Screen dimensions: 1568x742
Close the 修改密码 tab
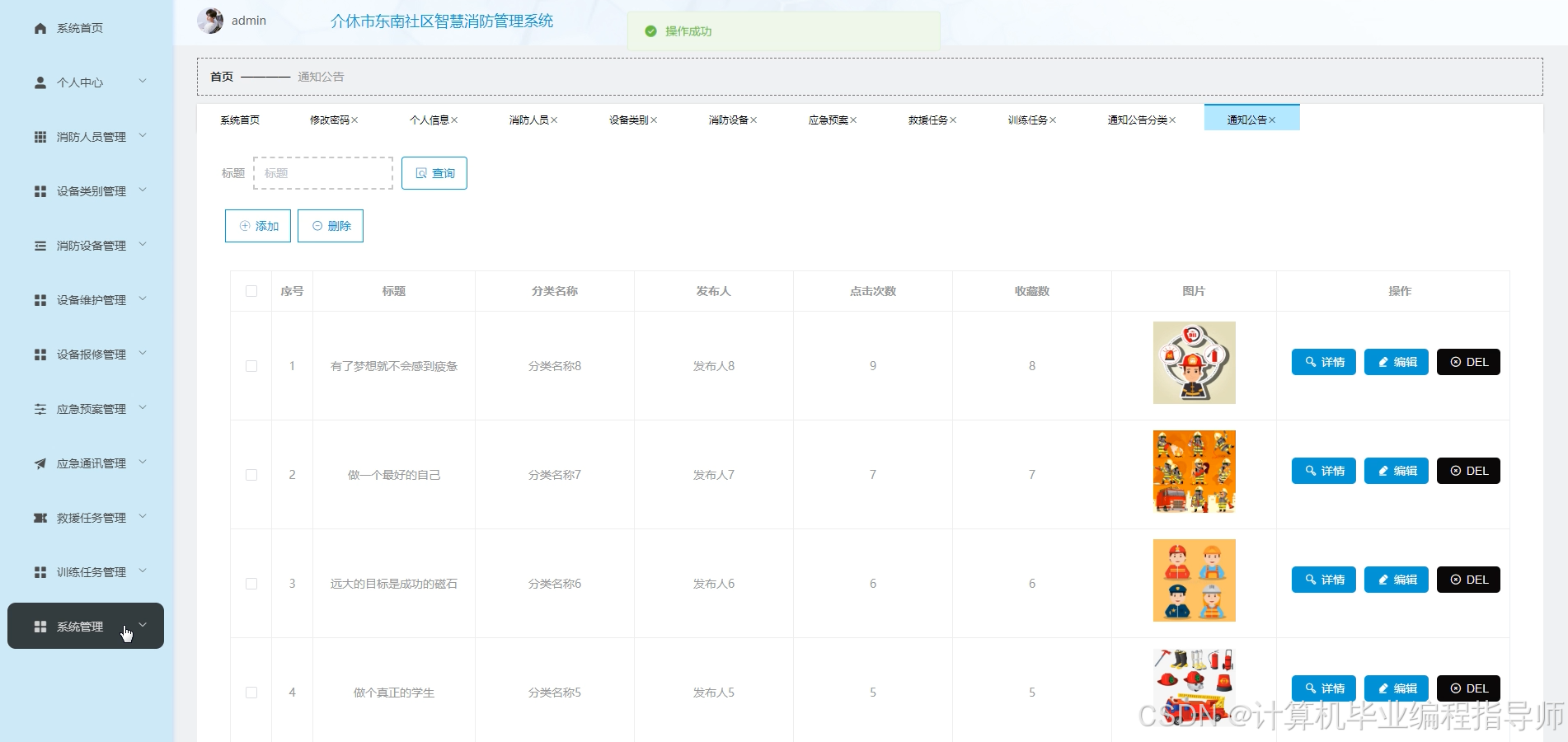coord(355,120)
